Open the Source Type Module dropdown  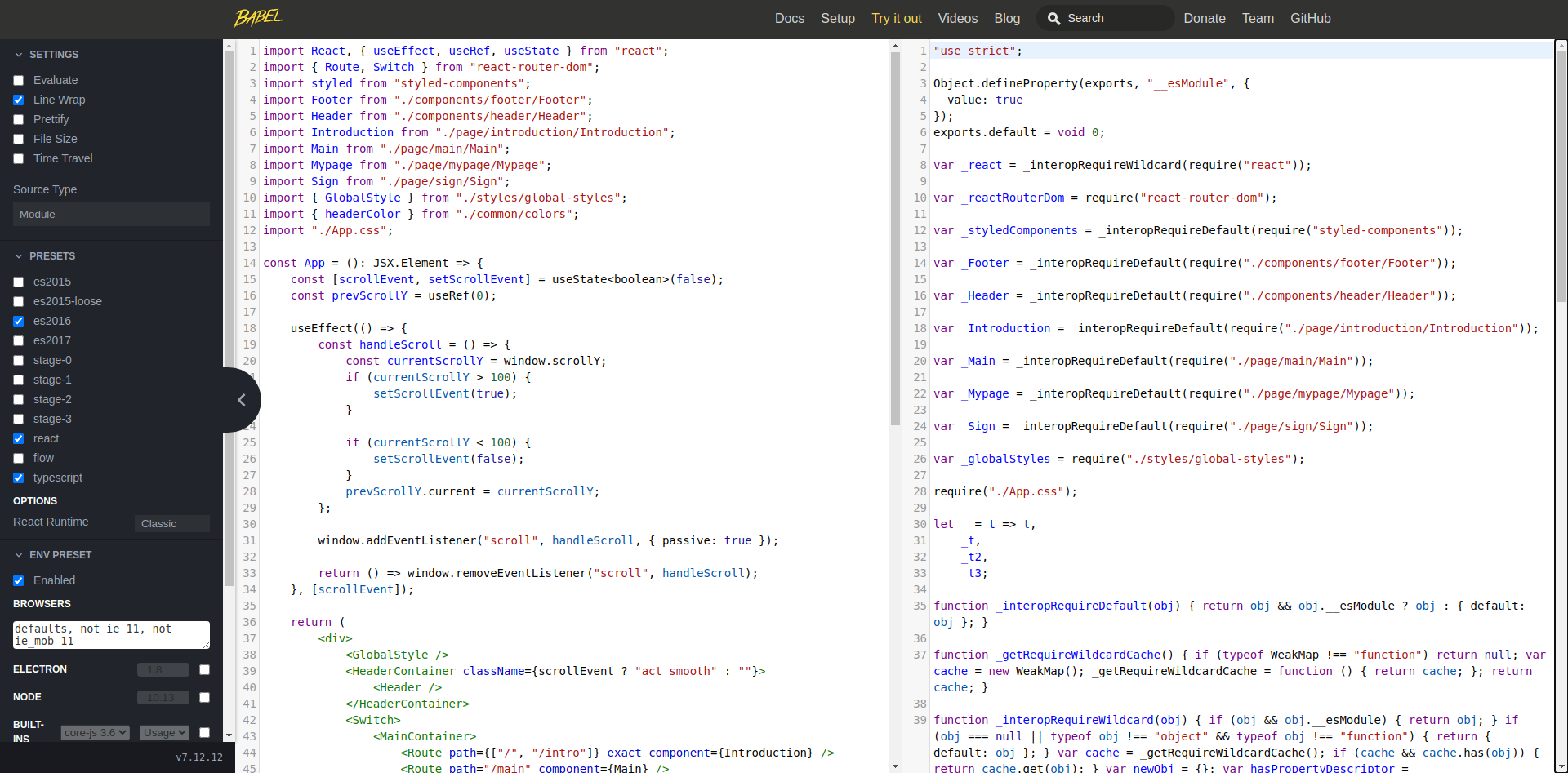(x=111, y=214)
